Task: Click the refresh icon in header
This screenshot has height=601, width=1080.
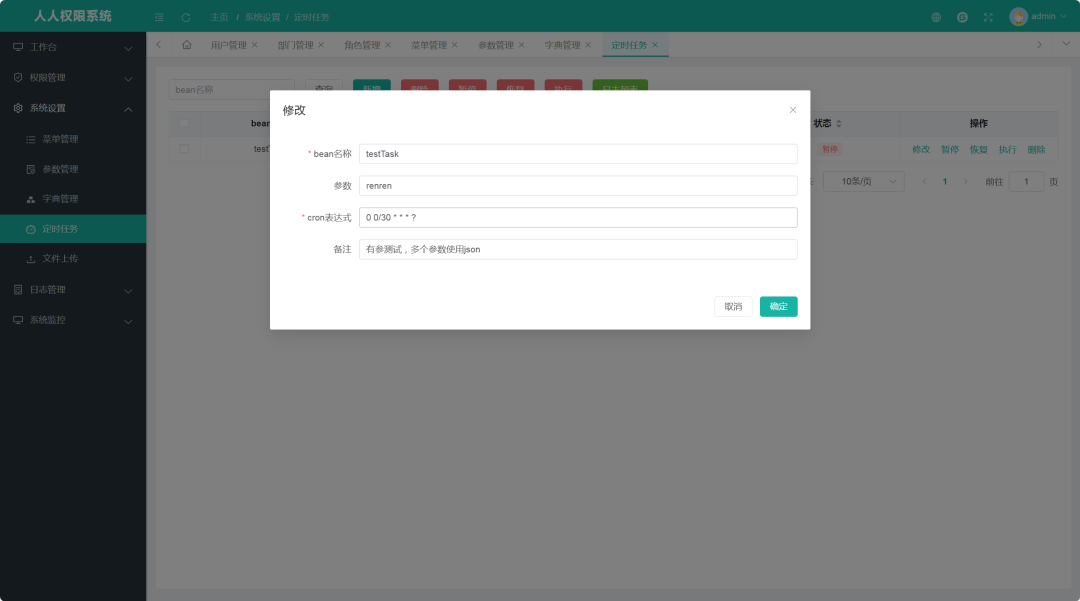Action: (186, 17)
